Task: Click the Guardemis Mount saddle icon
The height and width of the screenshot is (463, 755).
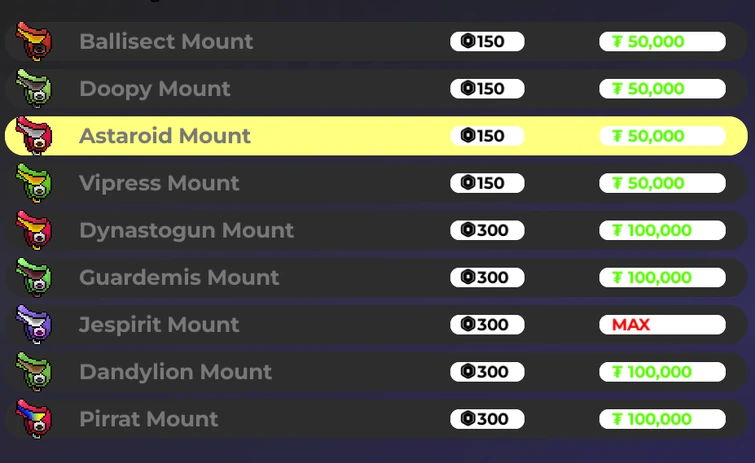Action: 35,277
